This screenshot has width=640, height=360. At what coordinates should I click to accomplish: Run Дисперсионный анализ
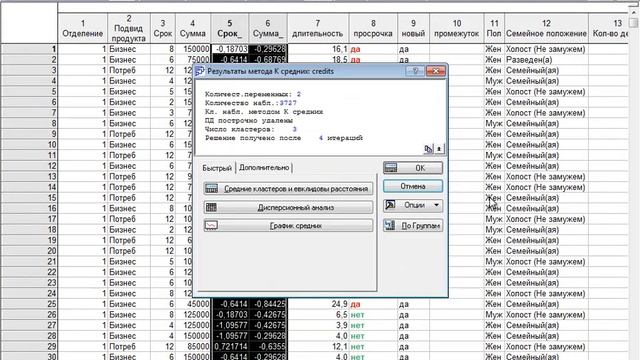click(288, 207)
